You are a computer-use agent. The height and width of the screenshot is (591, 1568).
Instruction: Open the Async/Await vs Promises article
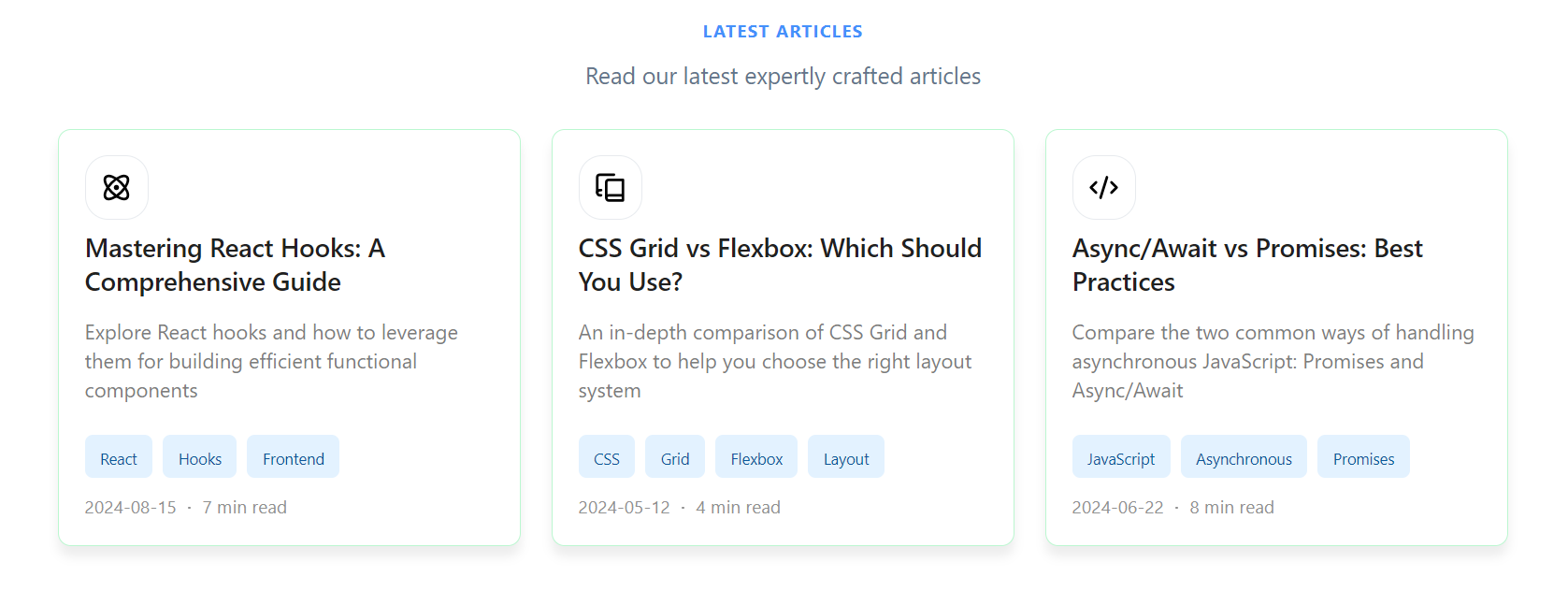(x=1247, y=265)
